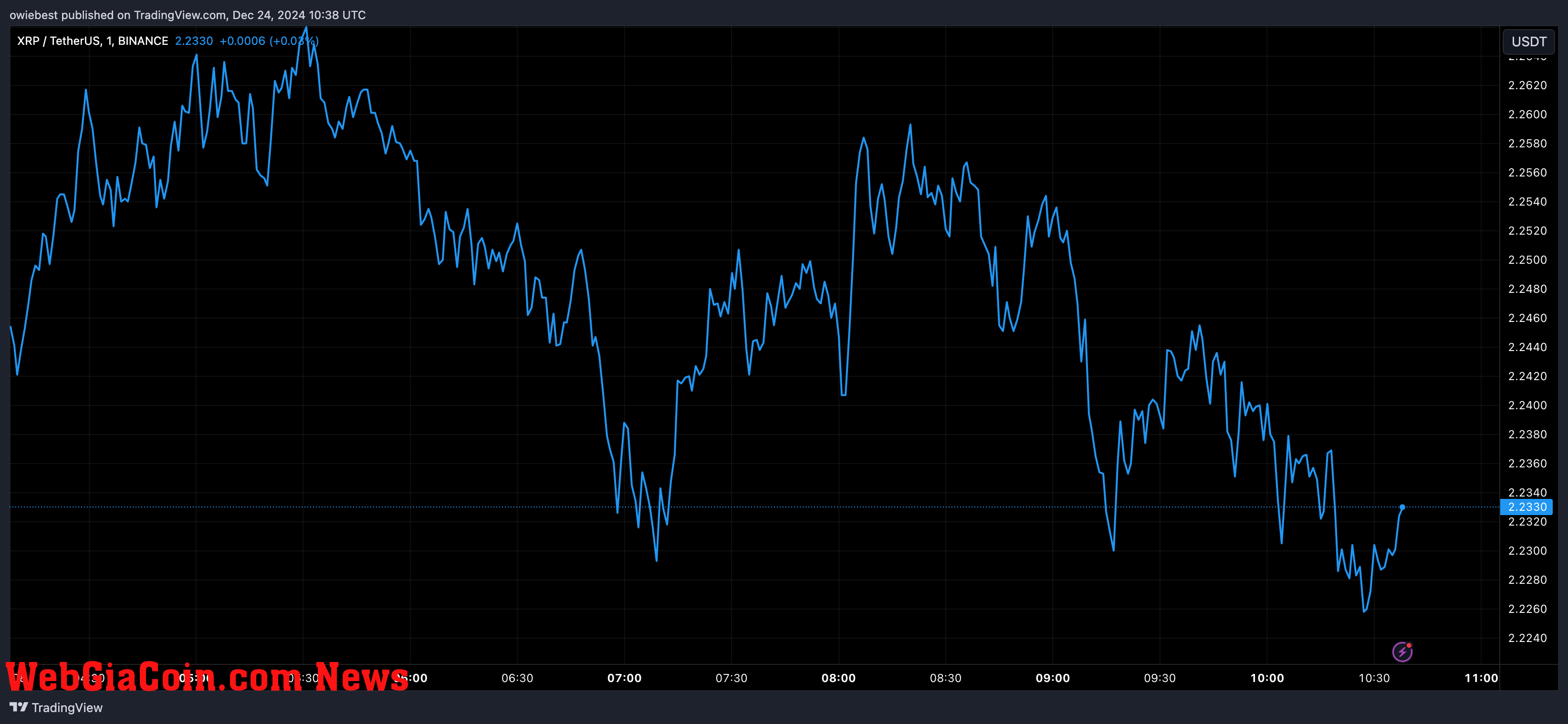The width and height of the screenshot is (1568, 724).
Task: Click the purple lightning bolt event icon
Action: tap(1402, 652)
